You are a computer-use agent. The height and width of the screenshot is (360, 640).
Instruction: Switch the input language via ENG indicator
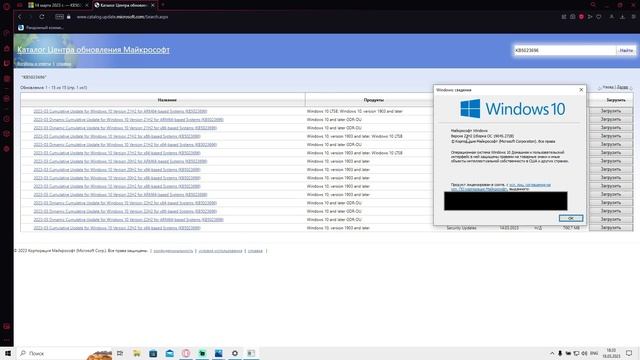coord(594,353)
